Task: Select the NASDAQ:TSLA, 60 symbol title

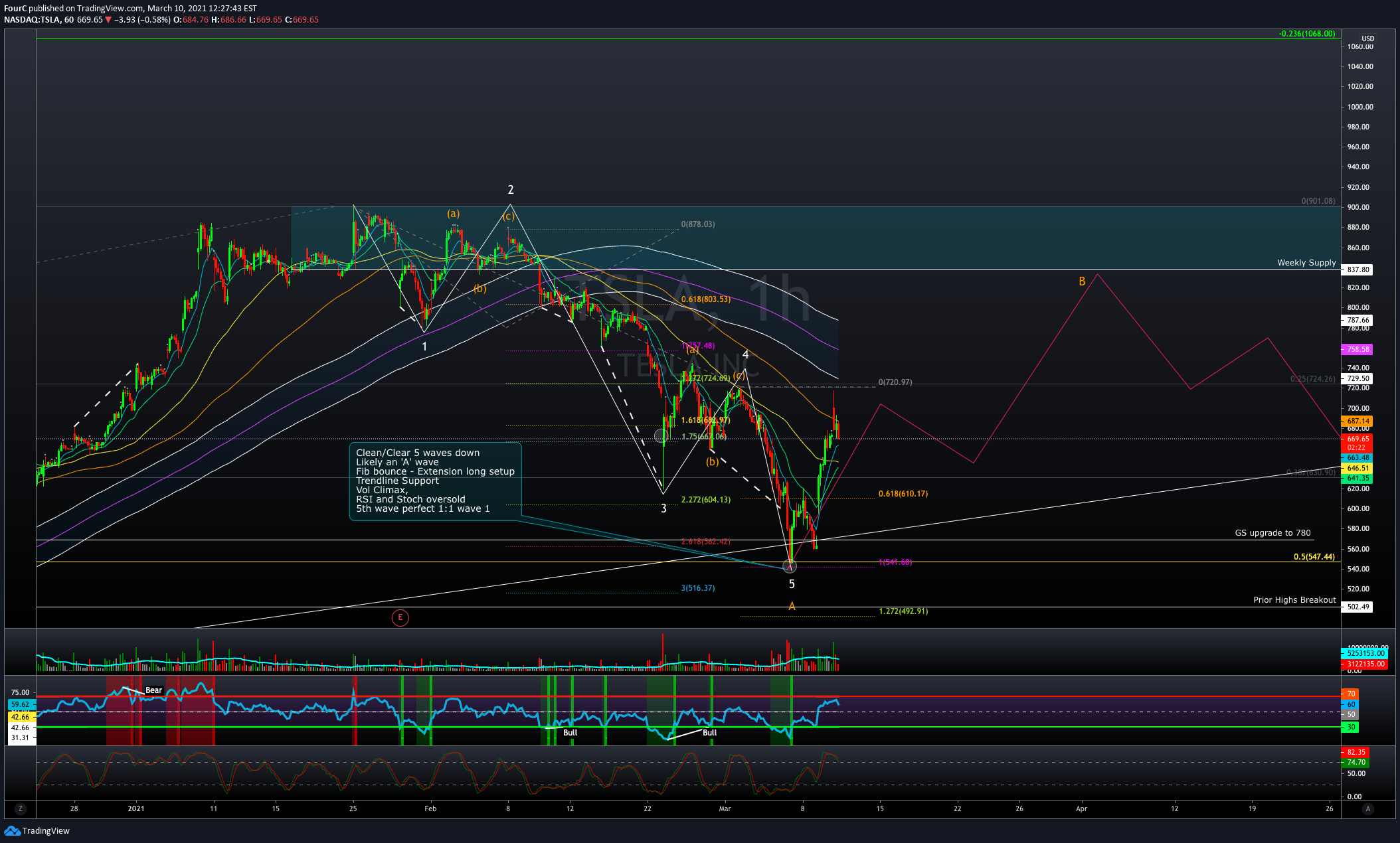Action: click(x=39, y=20)
